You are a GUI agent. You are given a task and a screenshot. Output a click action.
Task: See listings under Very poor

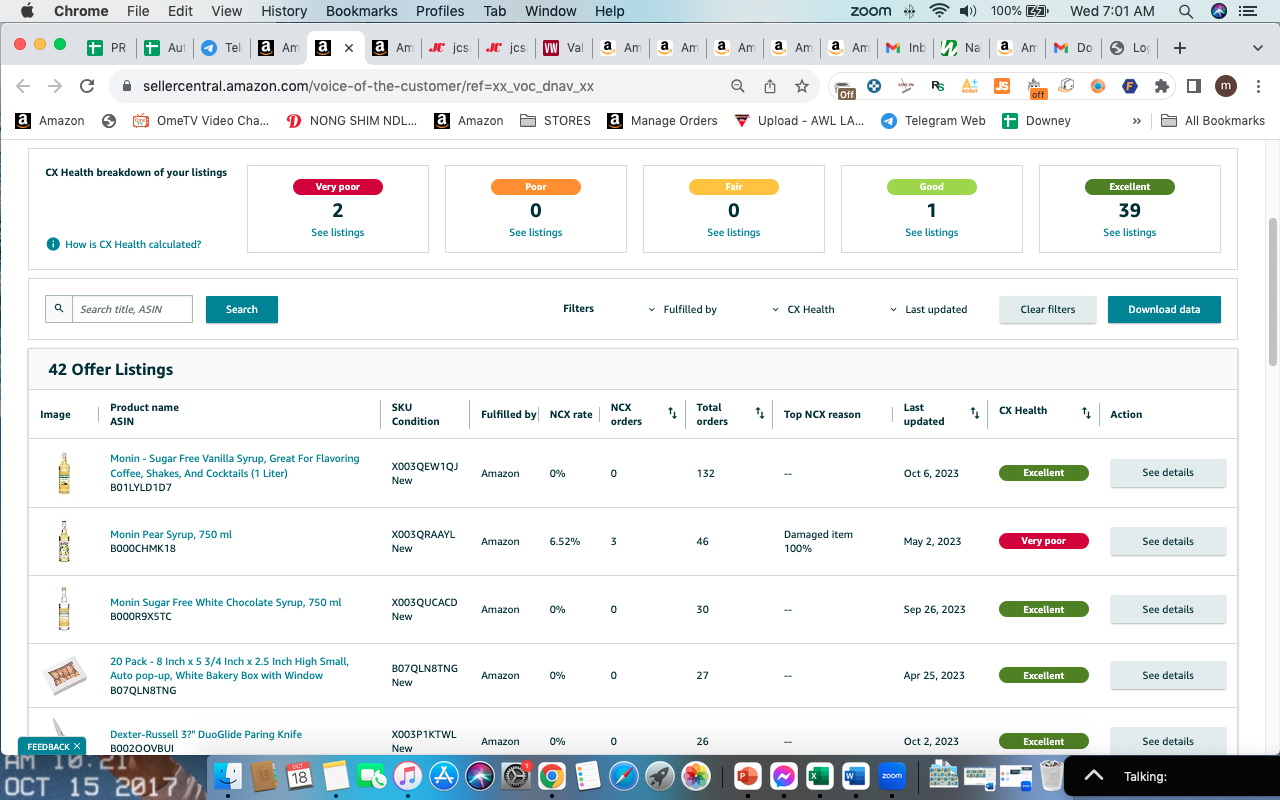point(338,233)
